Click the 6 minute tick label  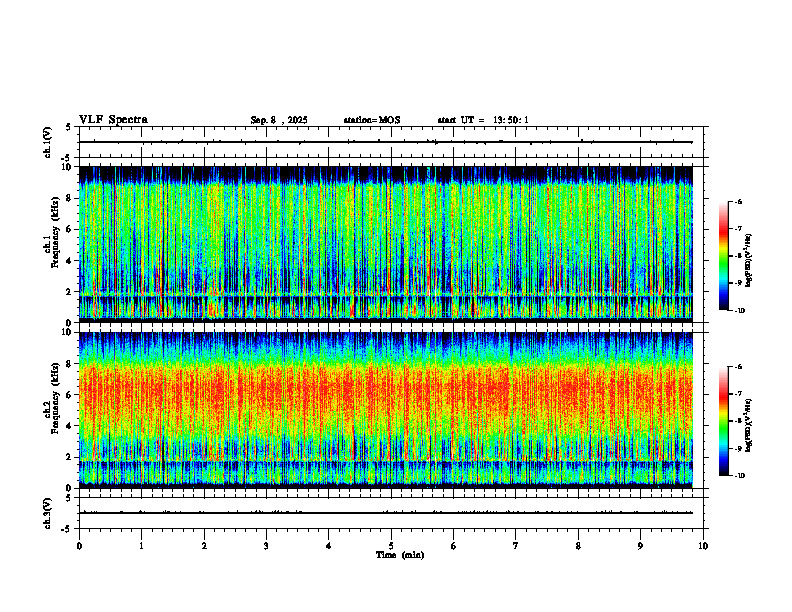pos(454,546)
